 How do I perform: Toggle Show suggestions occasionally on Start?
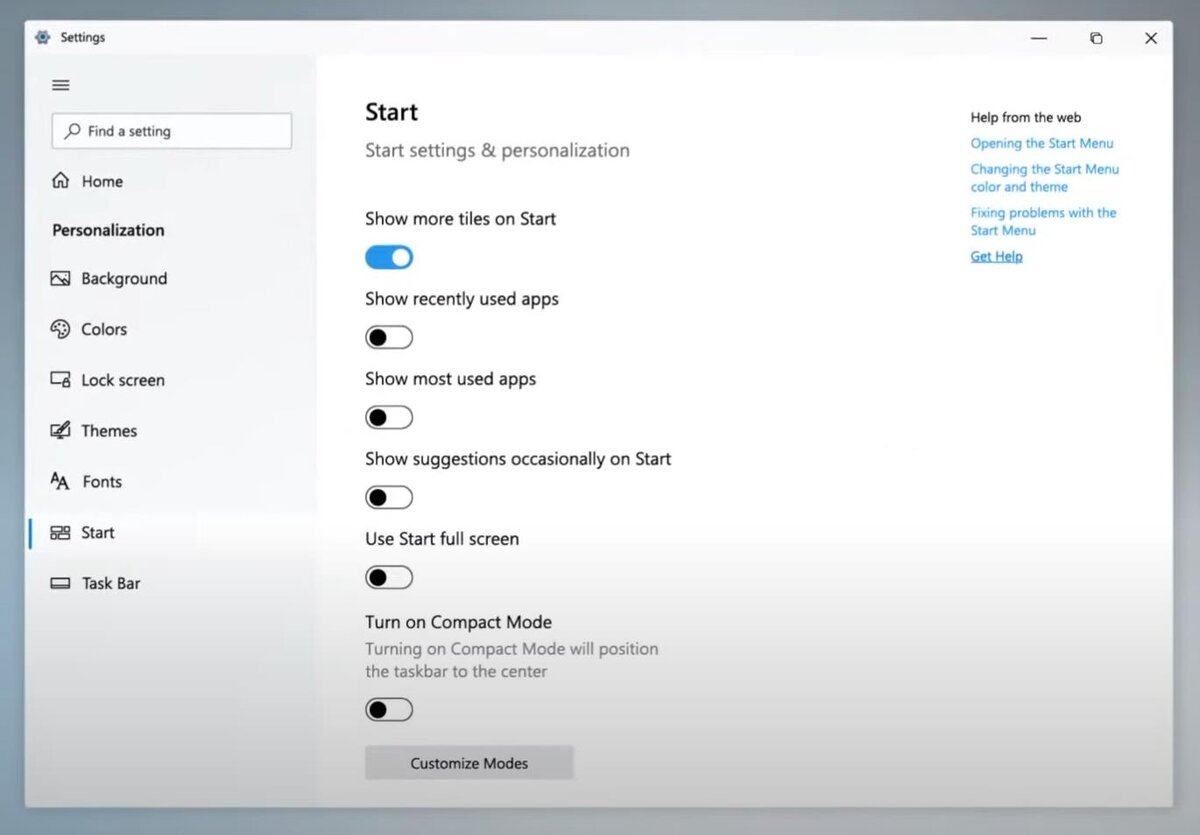pos(389,497)
